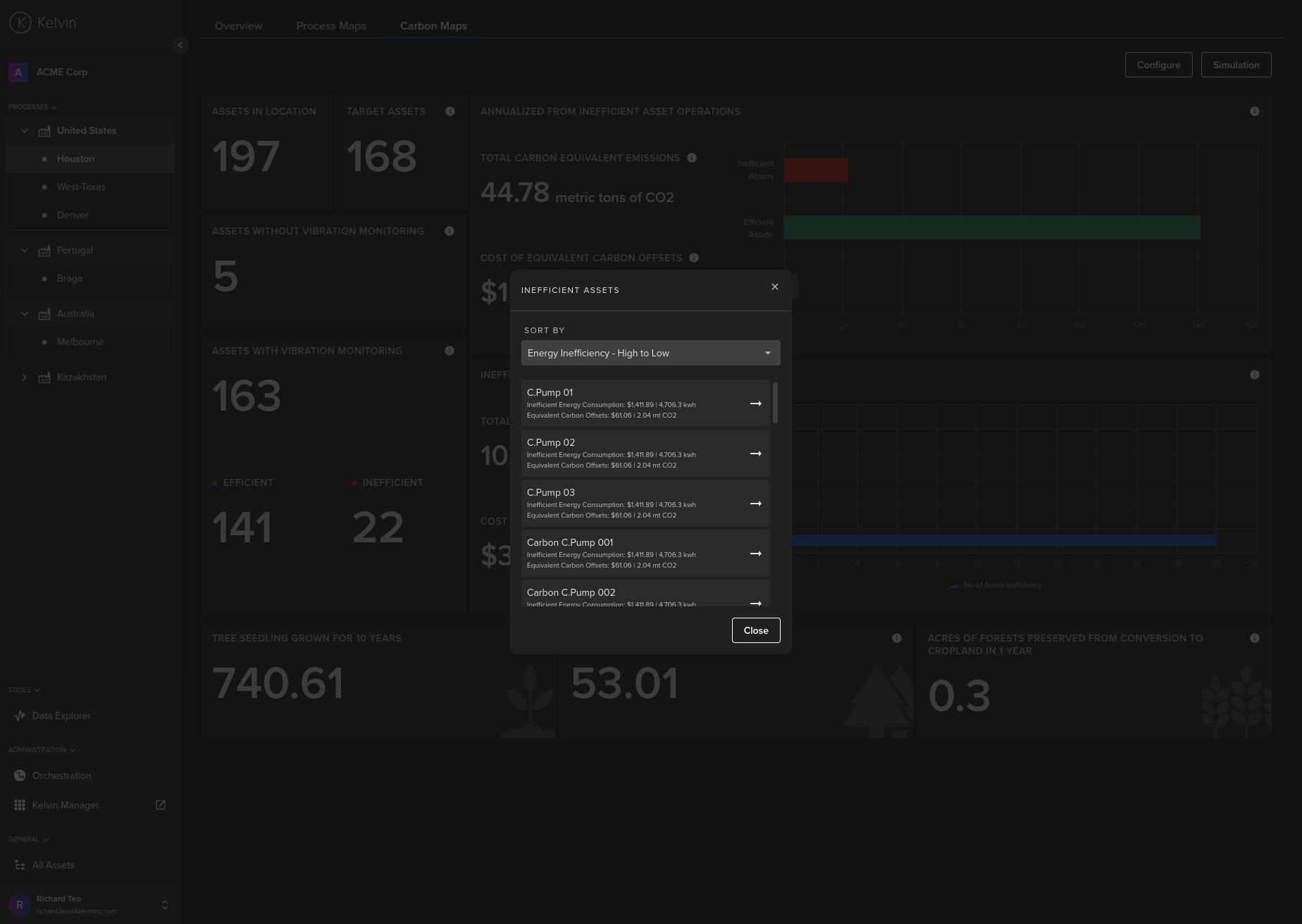The height and width of the screenshot is (924, 1302).
Task: Click the Kelvin logo
Action: pos(42,22)
